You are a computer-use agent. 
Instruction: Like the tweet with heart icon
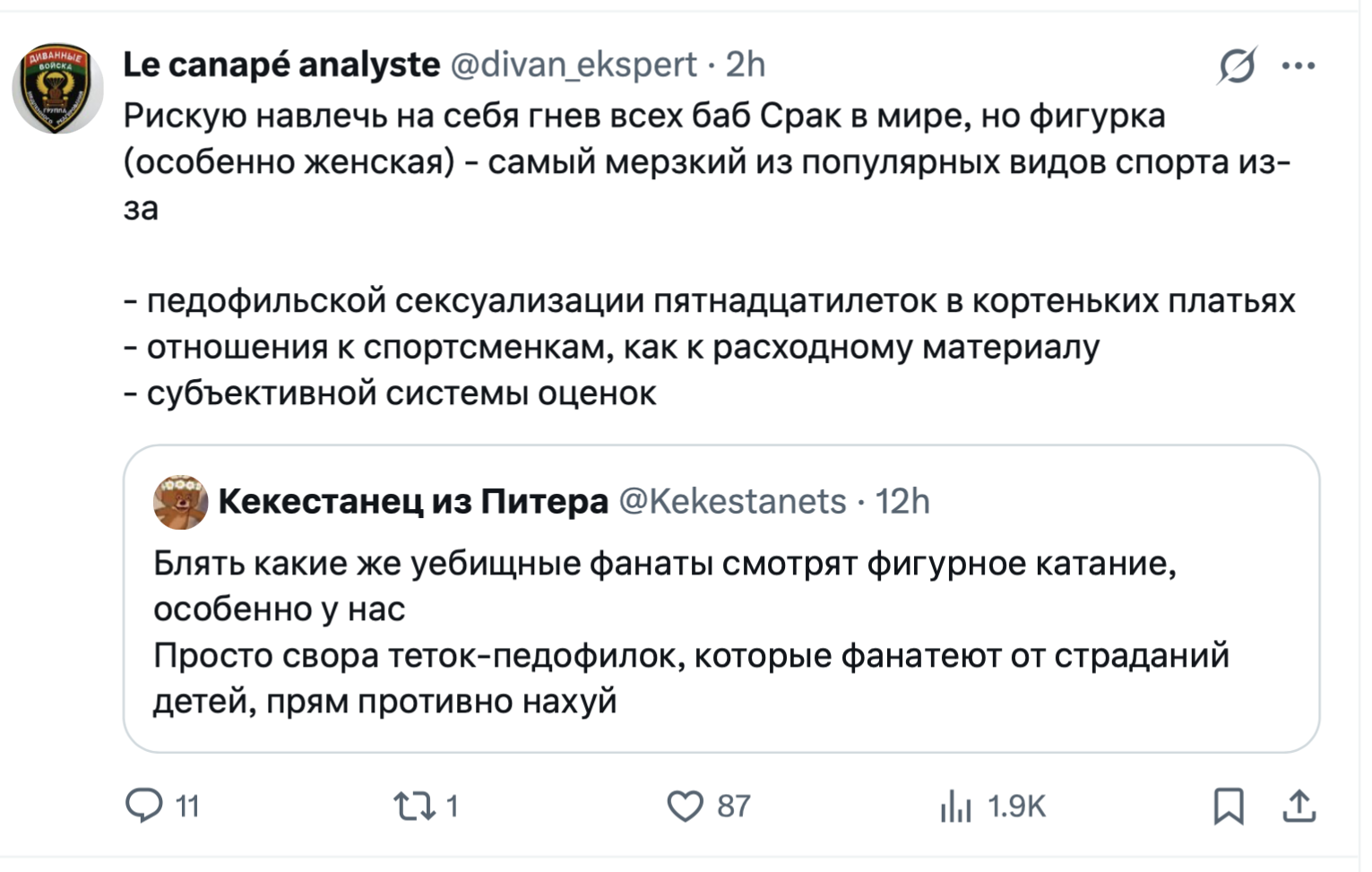685,806
